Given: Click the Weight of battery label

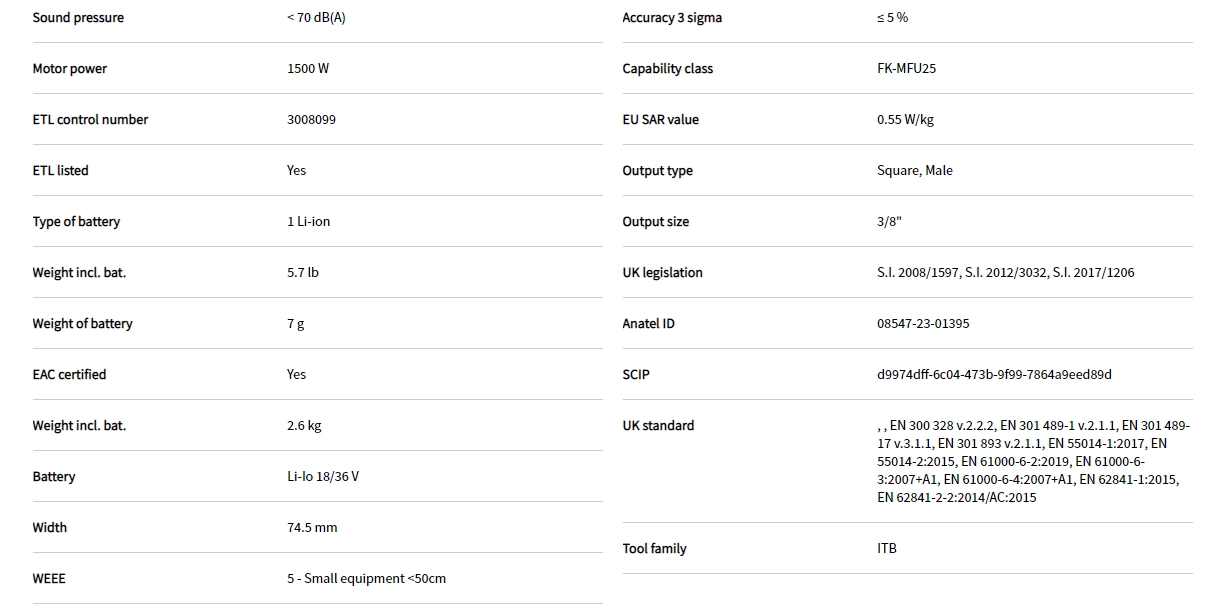Looking at the screenshot, I should [82, 324].
